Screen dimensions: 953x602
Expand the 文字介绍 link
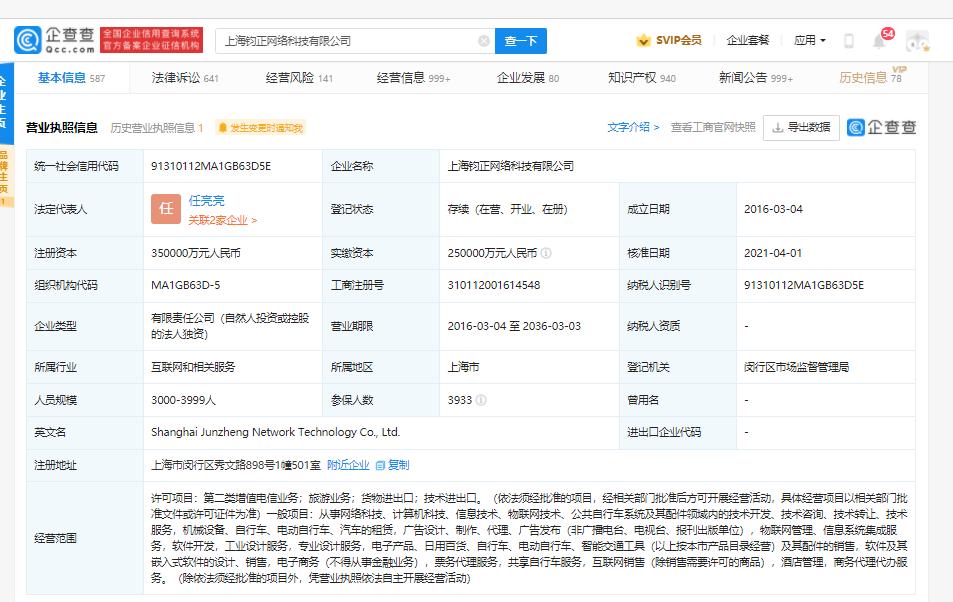click(633, 127)
